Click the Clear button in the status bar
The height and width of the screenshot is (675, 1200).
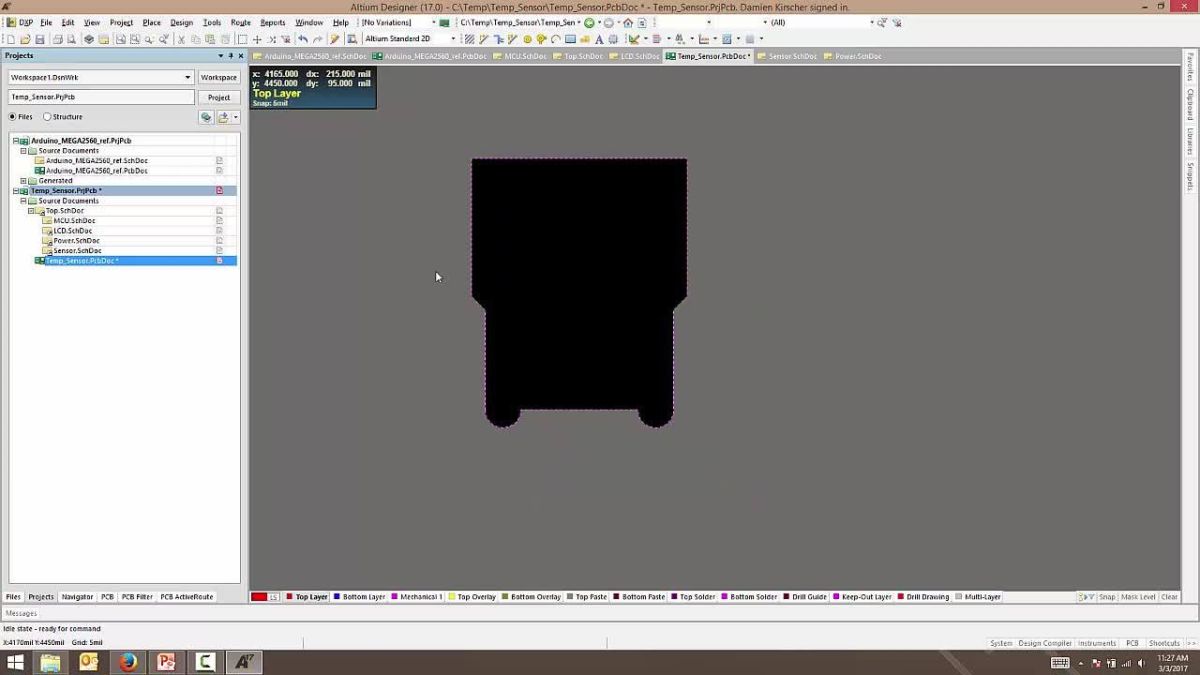pyautogui.click(x=1170, y=596)
